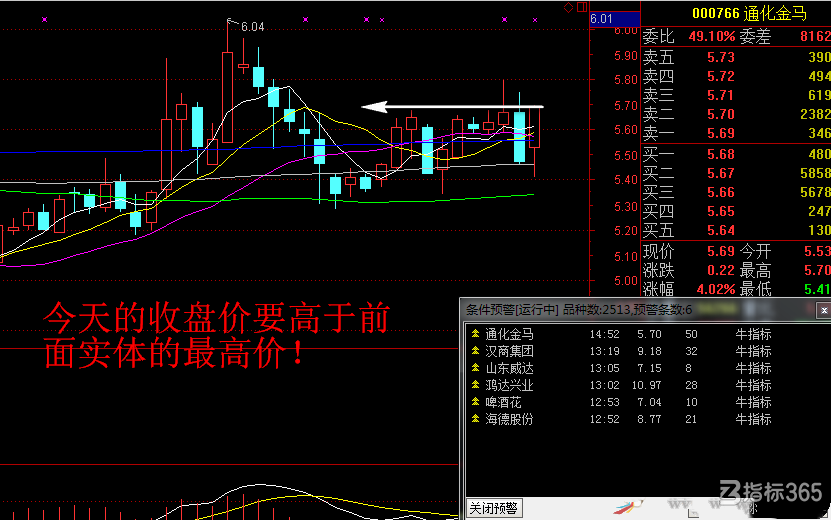Screen dimensions: 831x520
Task: Click the 卖五 5.73 order row
Action: (736, 57)
